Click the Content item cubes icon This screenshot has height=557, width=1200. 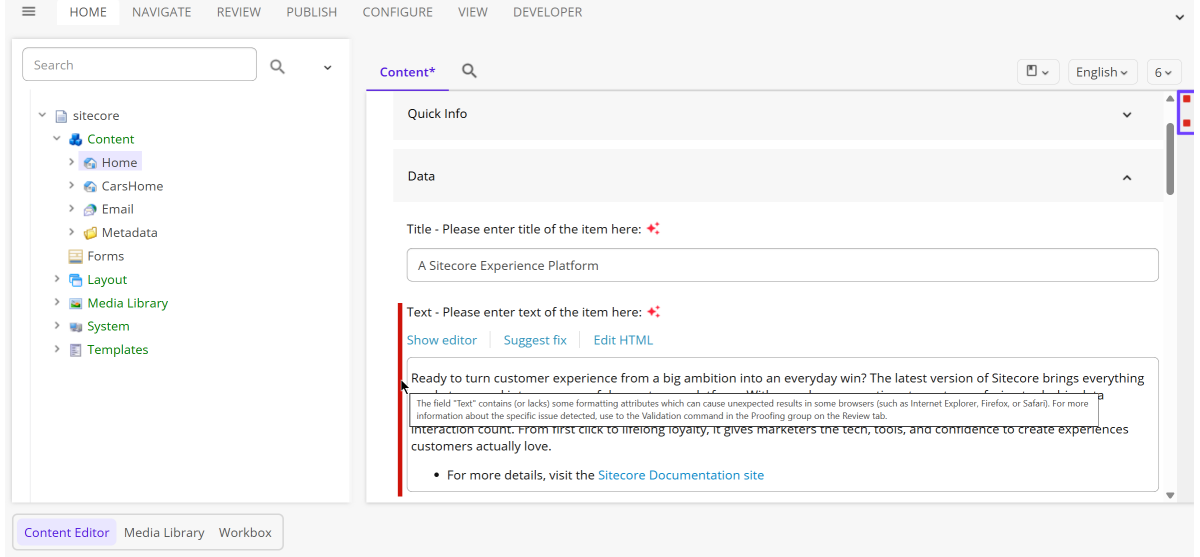(x=76, y=139)
